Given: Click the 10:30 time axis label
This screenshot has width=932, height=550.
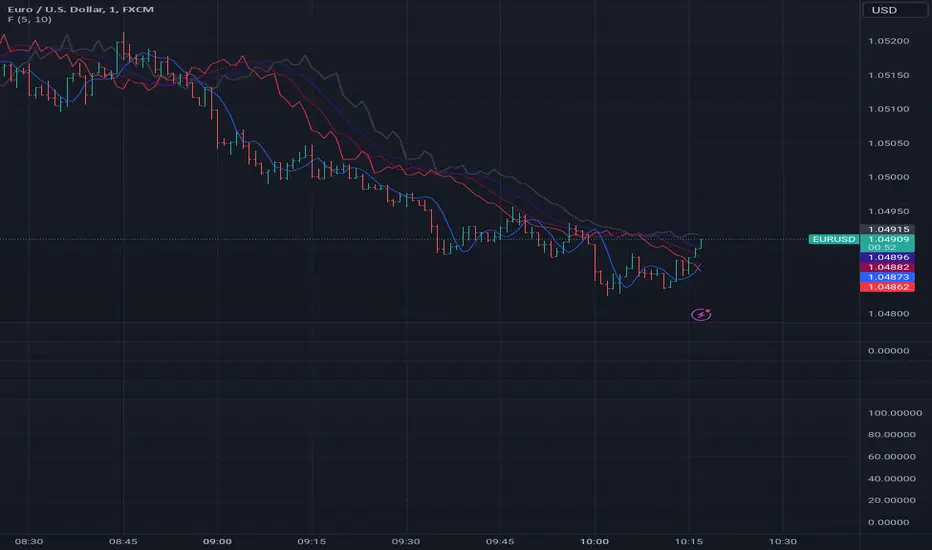Looking at the screenshot, I should 784,540.
